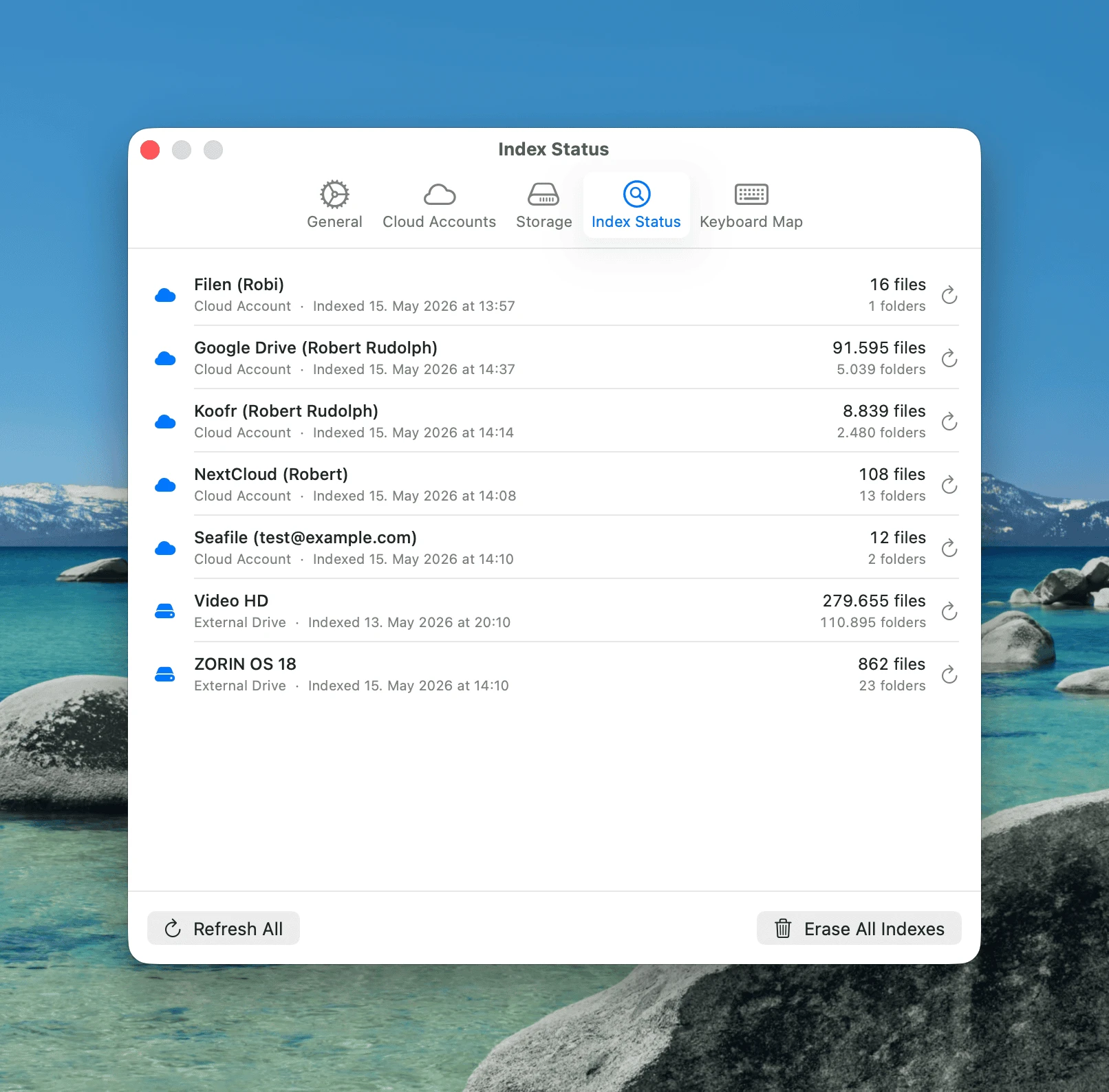Select Google Drive (Robert Rudolph) title
1109x1092 pixels.
click(316, 348)
